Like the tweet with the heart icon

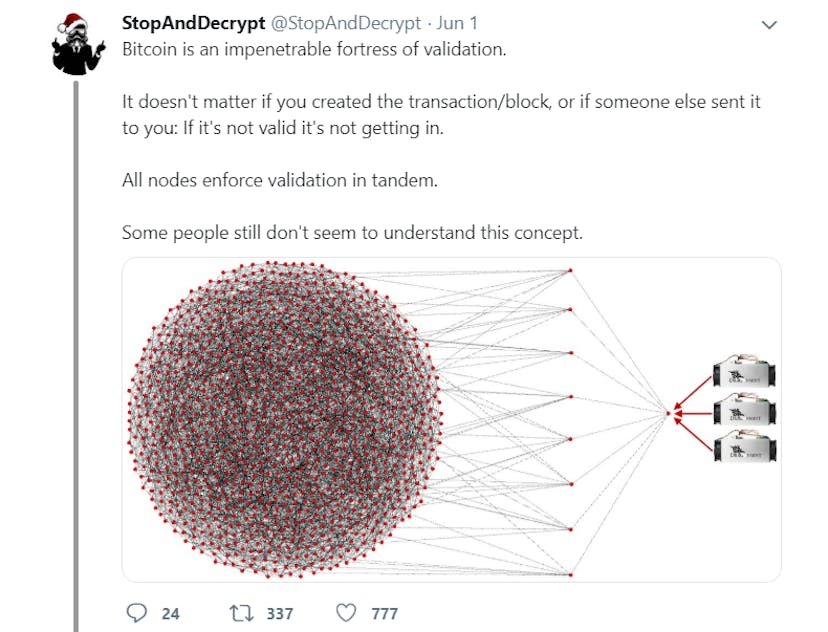[x=346, y=612]
